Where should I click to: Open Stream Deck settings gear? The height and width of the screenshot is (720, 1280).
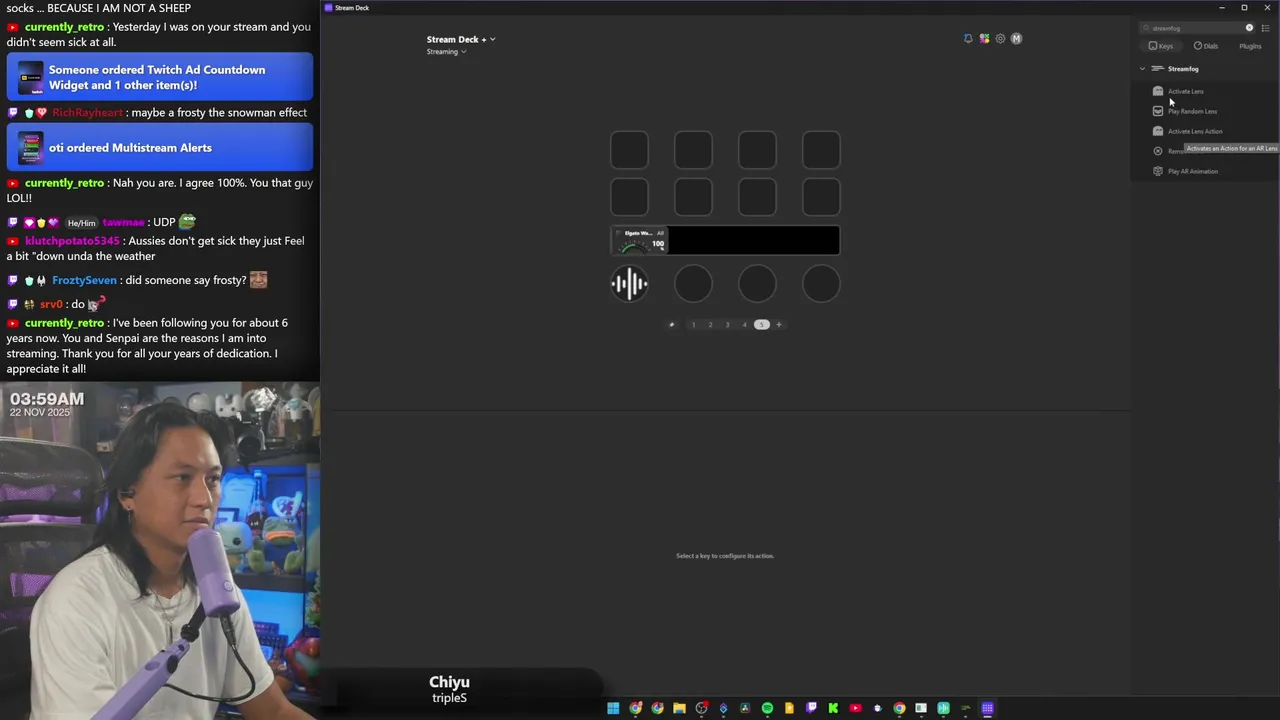tap(1000, 39)
